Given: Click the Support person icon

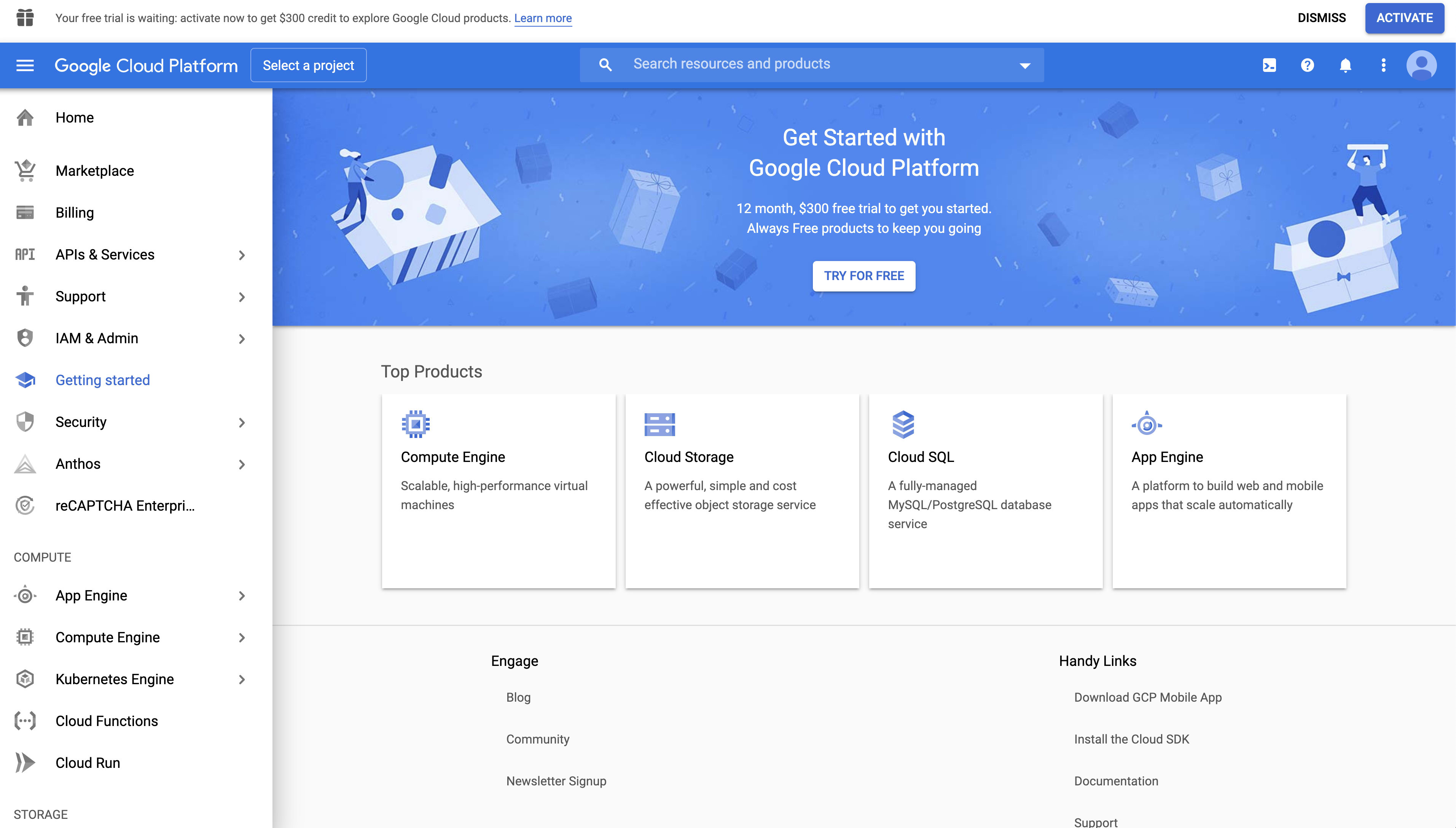Looking at the screenshot, I should coord(25,296).
